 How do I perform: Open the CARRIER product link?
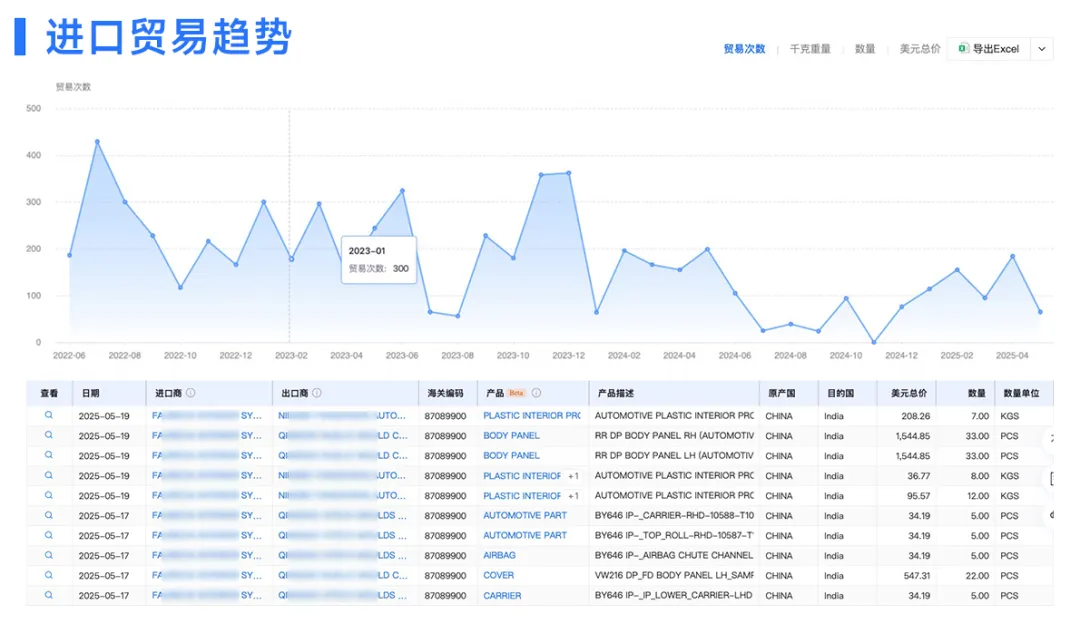tap(502, 595)
